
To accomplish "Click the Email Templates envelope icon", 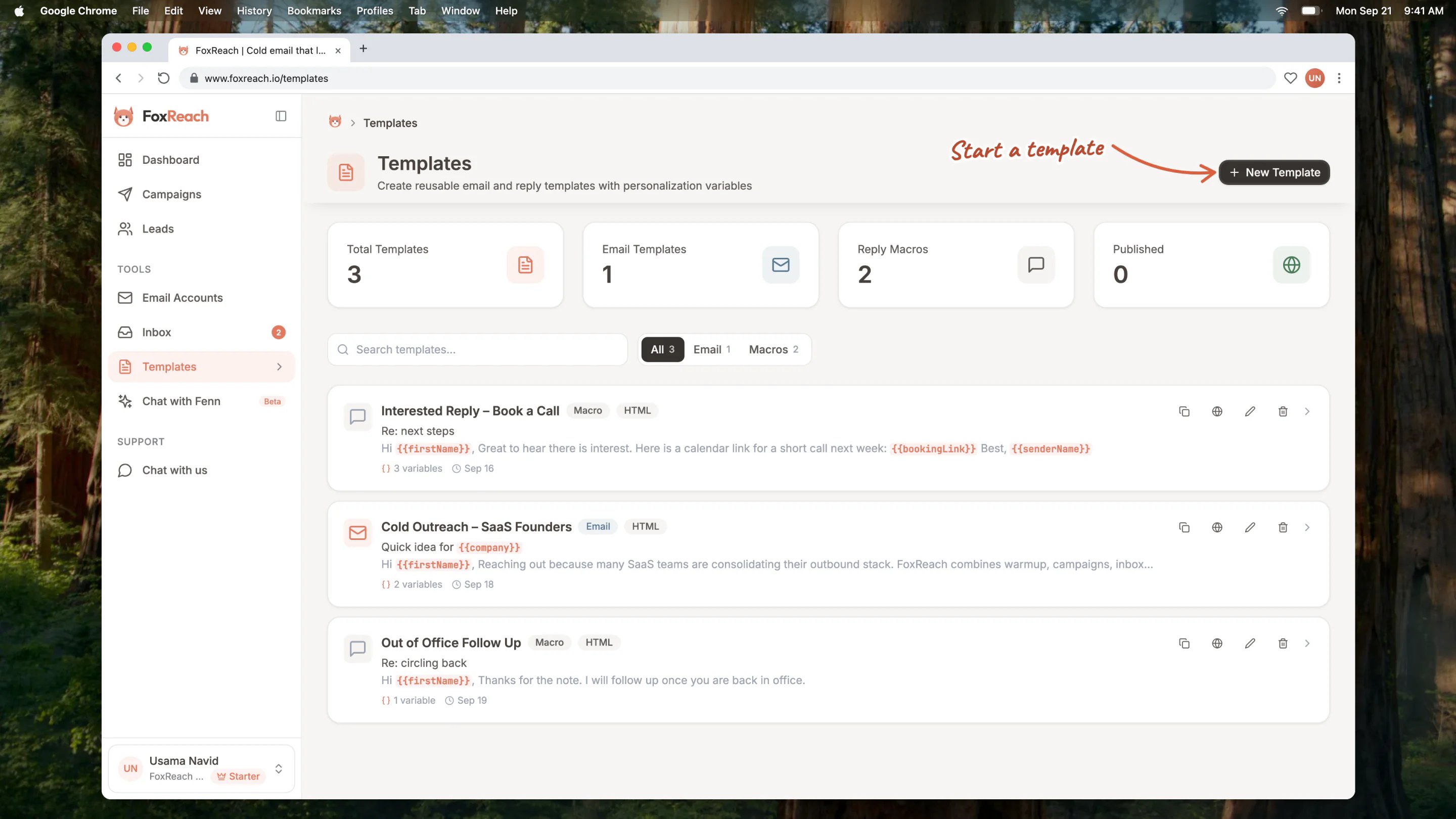I will pos(781,264).
